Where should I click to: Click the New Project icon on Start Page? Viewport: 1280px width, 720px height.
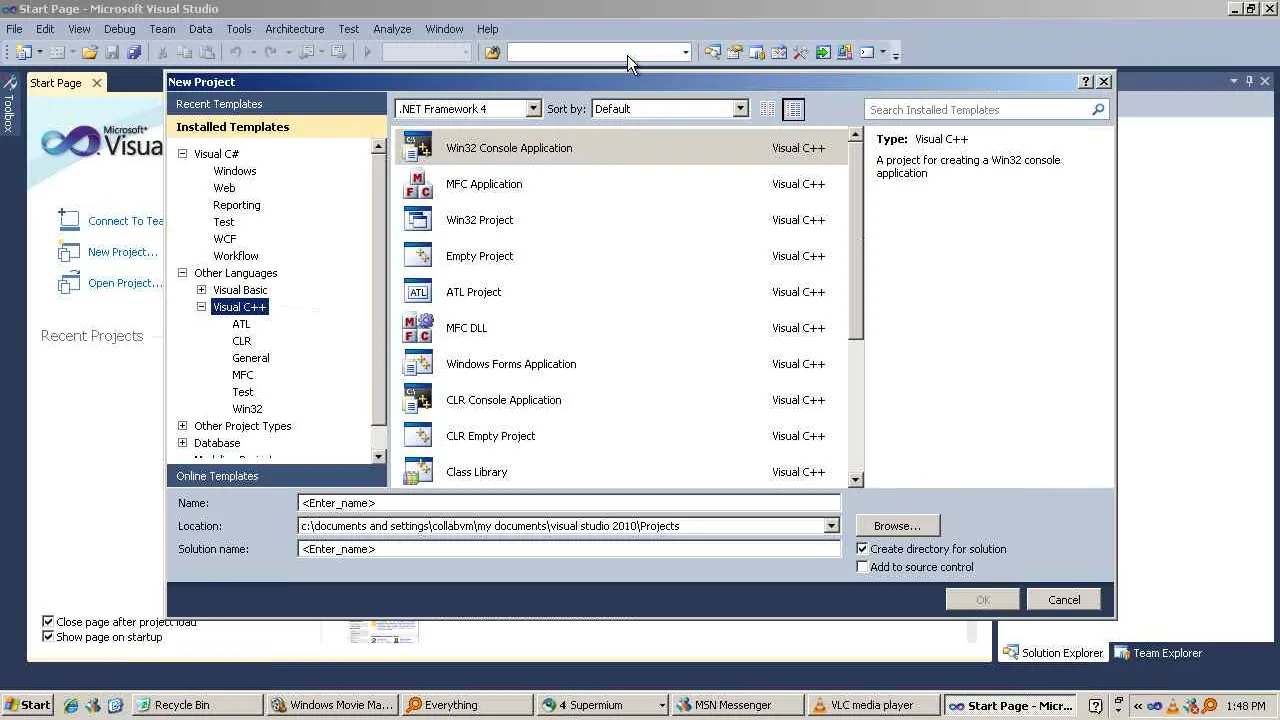[x=68, y=253]
